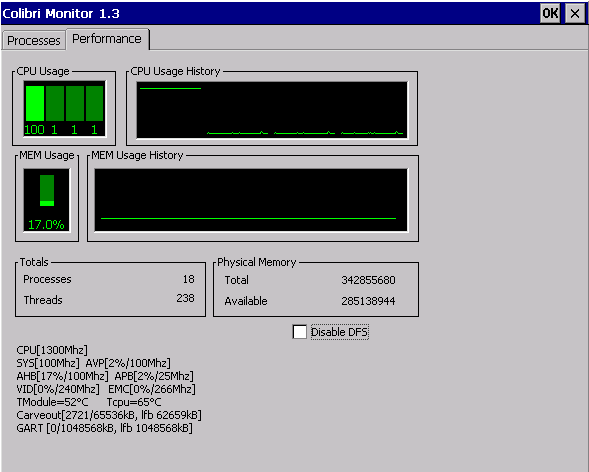589x472 pixels.
Task: Click the second CPU core usage bar
Action: click(x=55, y=103)
